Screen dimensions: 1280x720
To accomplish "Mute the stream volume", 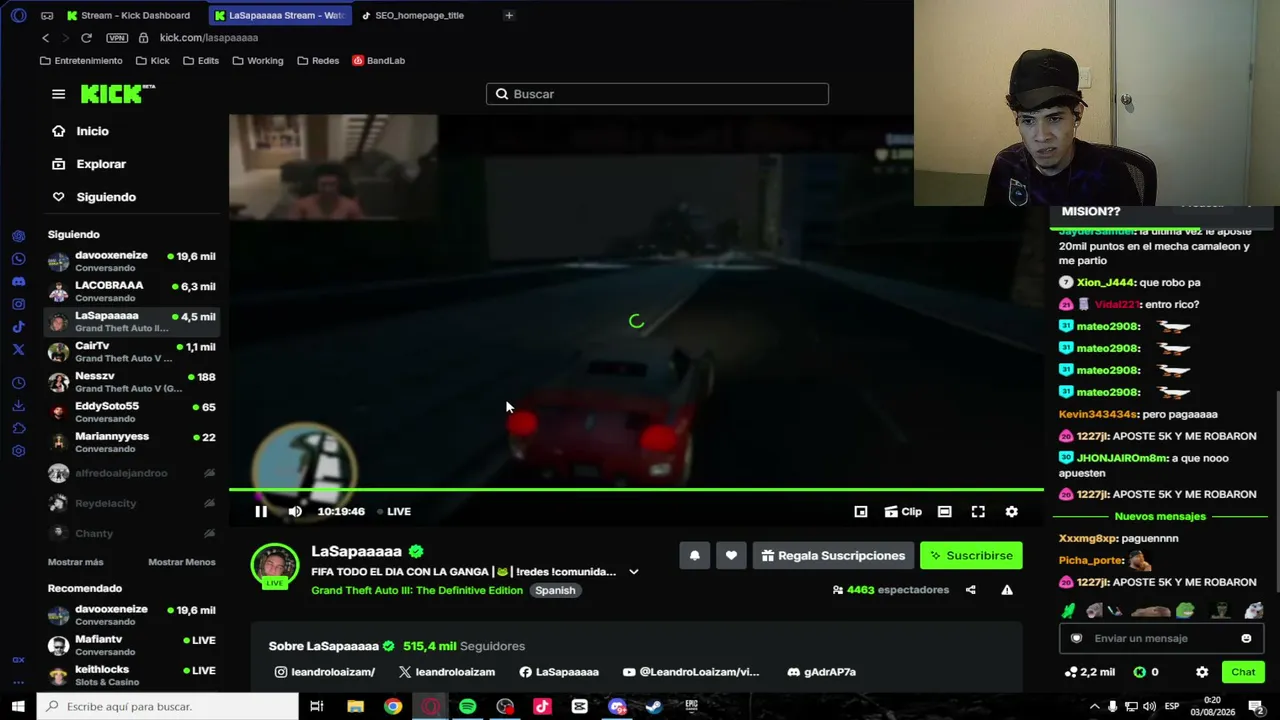I will point(295,511).
